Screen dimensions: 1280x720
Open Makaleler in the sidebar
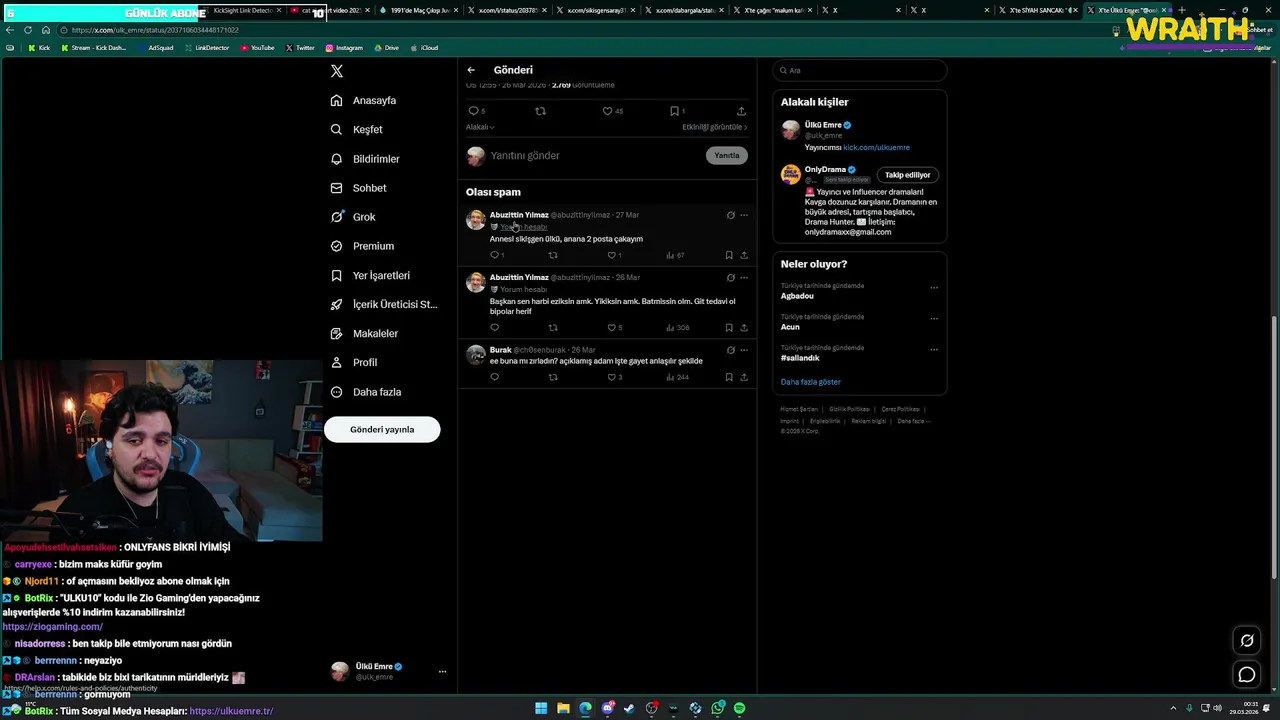364,333
